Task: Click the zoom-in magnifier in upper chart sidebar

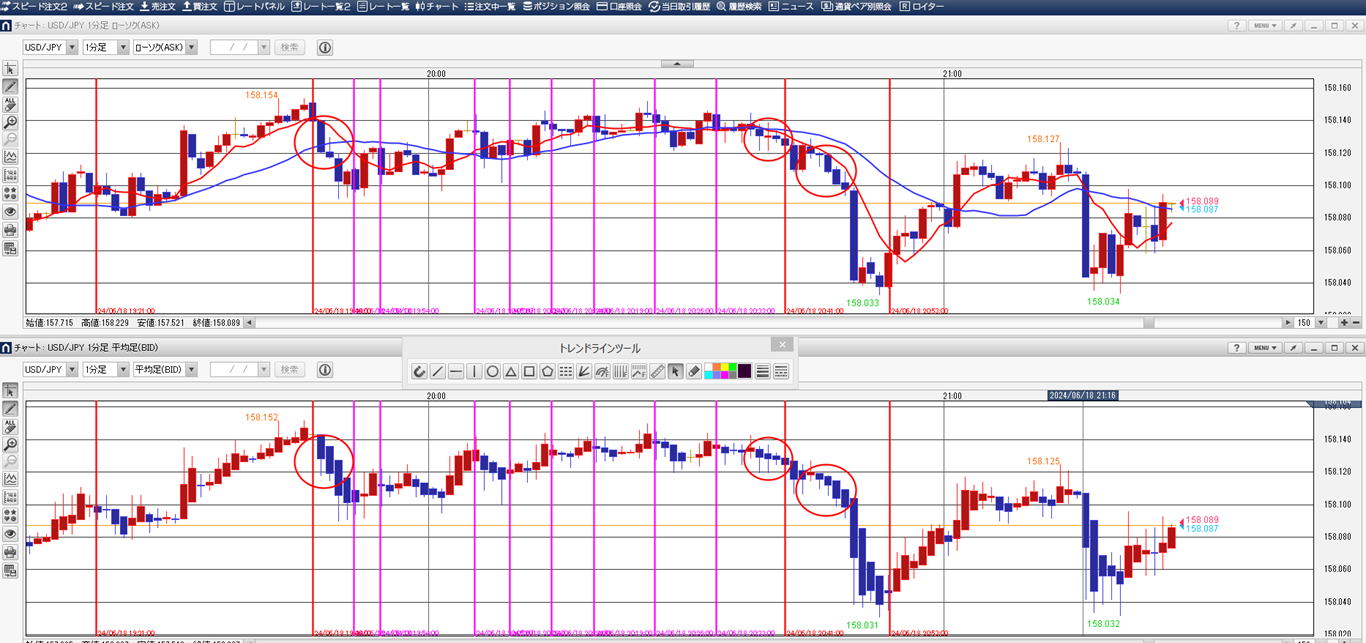Action: click(10, 122)
